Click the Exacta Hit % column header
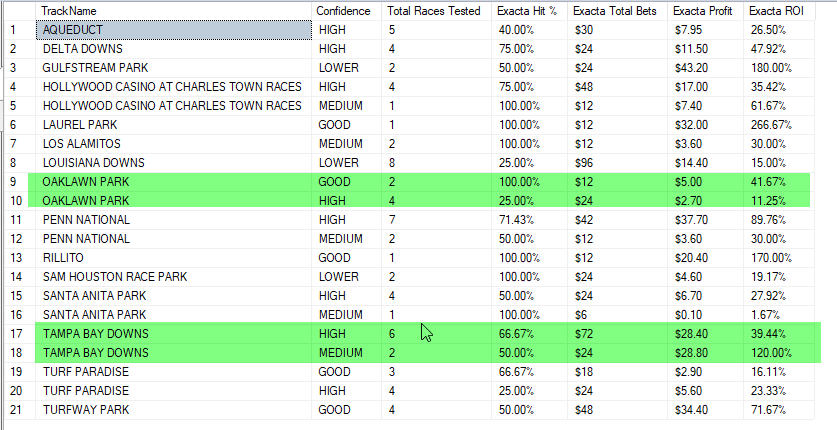This screenshot has width=837, height=430. coord(529,11)
